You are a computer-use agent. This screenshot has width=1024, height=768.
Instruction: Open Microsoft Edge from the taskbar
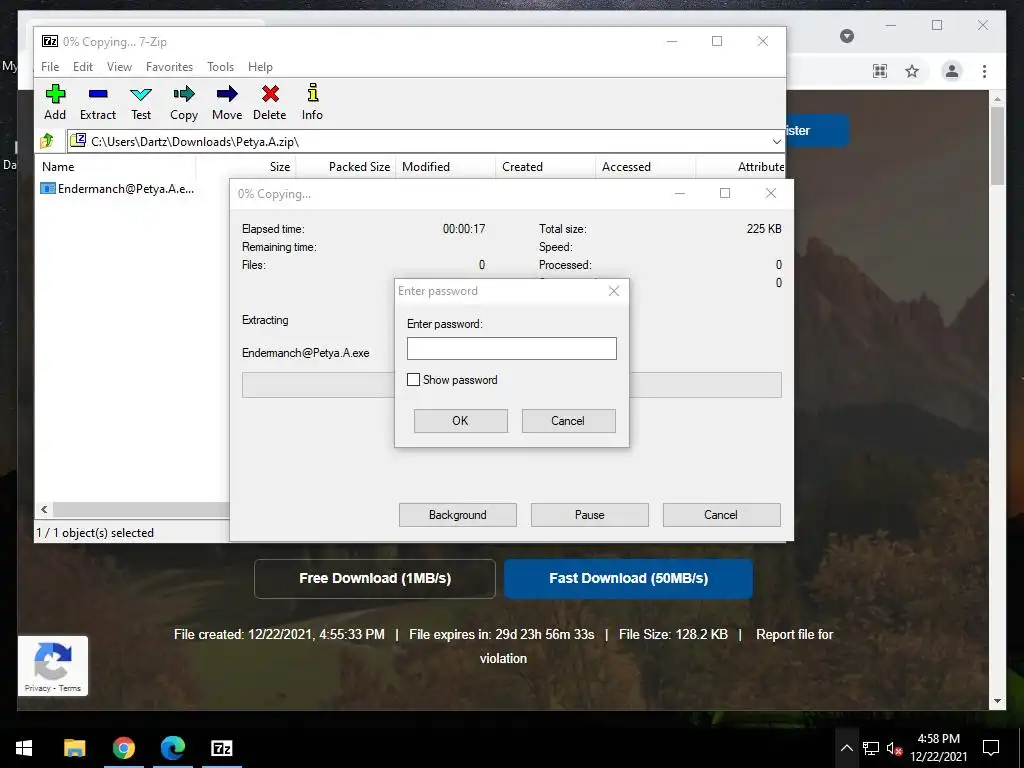coord(172,748)
